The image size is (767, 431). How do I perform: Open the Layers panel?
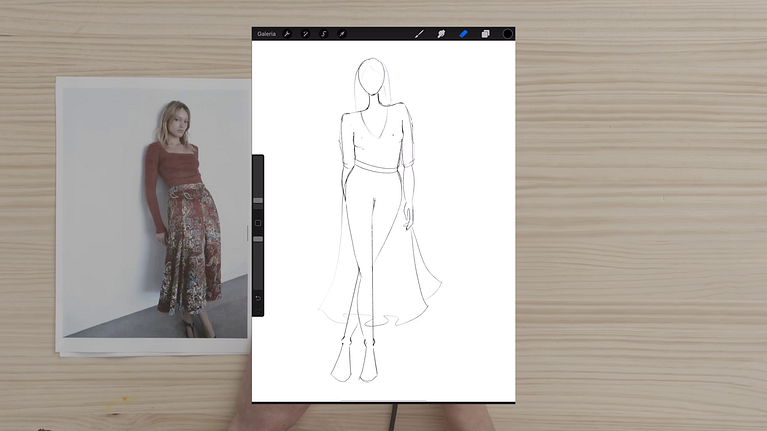(485, 34)
